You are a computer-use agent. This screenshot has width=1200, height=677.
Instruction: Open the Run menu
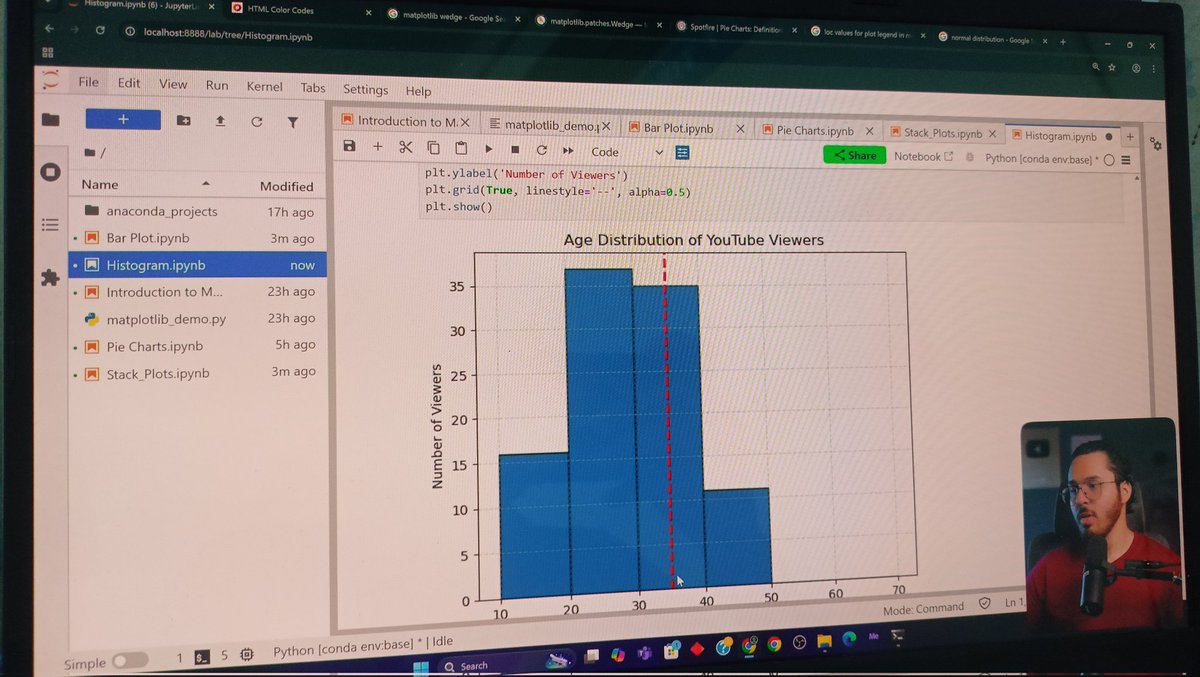point(217,85)
